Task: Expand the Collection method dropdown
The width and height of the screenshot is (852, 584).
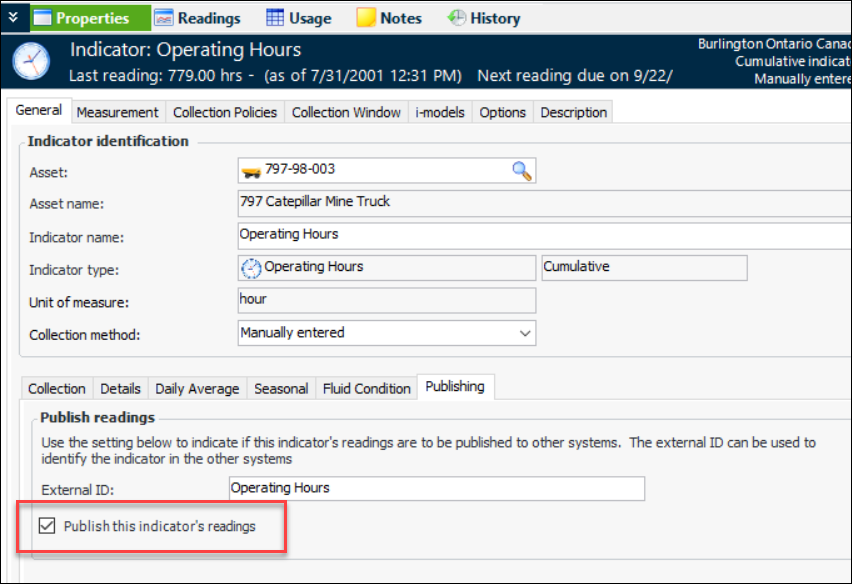Action: coord(525,333)
